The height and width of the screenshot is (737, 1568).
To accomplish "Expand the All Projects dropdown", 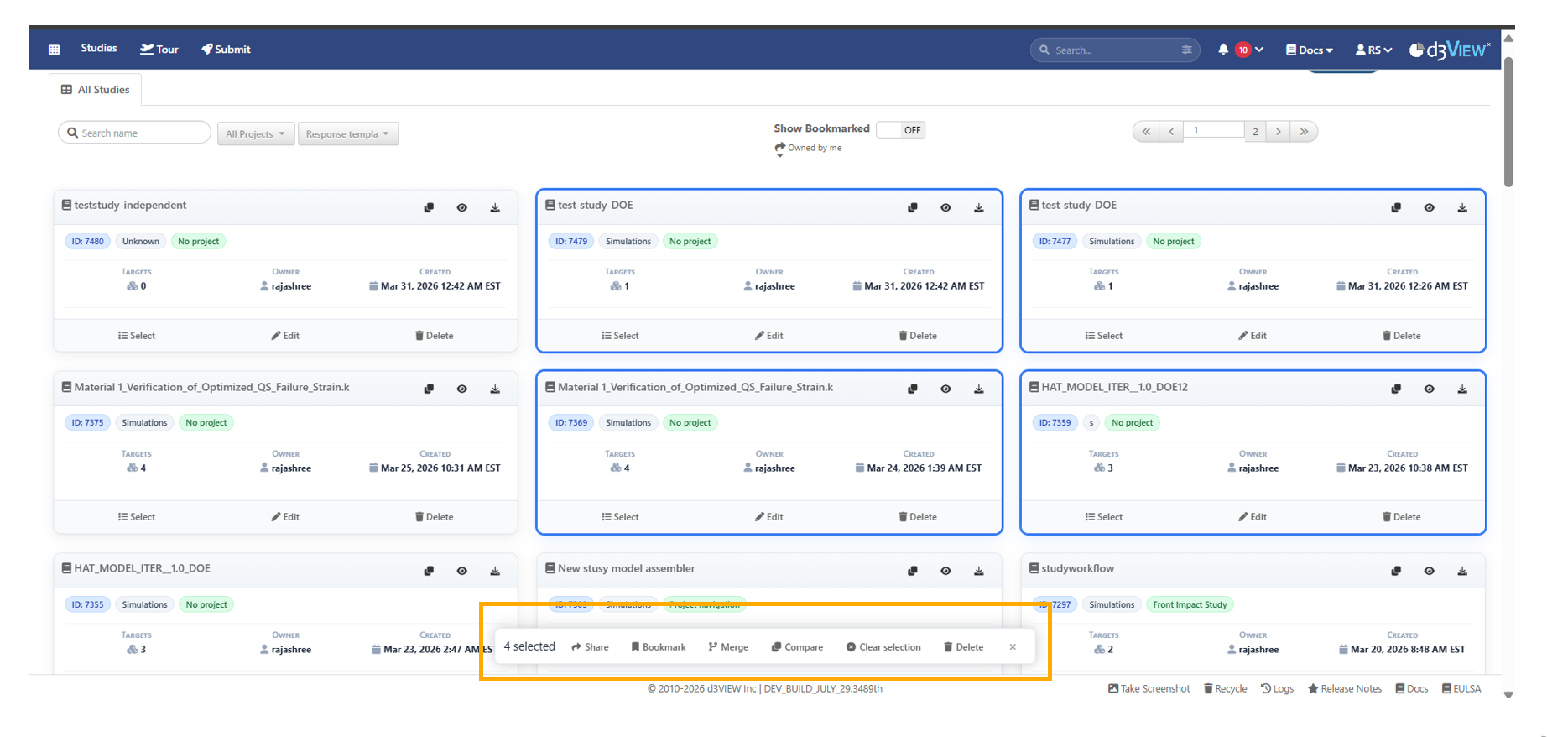I will [x=255, y=134].
